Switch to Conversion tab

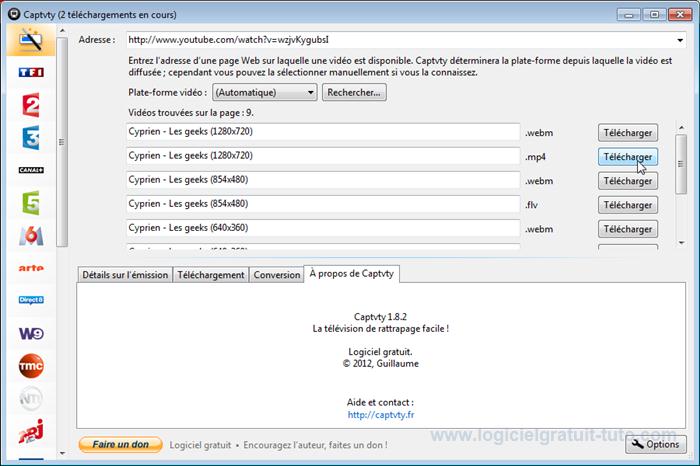pyautogui.click(x=277, y=275)
